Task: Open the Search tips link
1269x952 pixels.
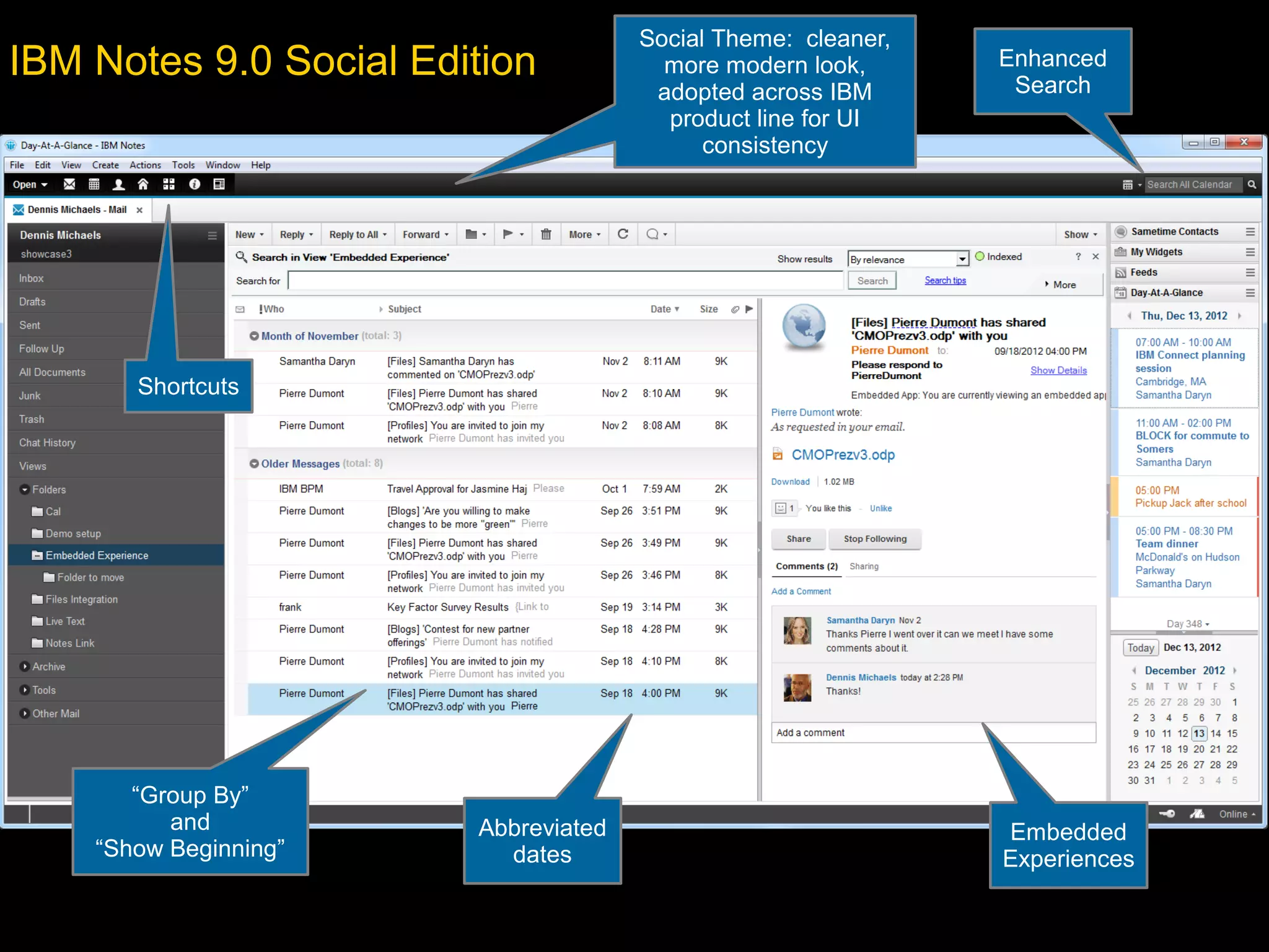Action: click(x=945, y=281)
